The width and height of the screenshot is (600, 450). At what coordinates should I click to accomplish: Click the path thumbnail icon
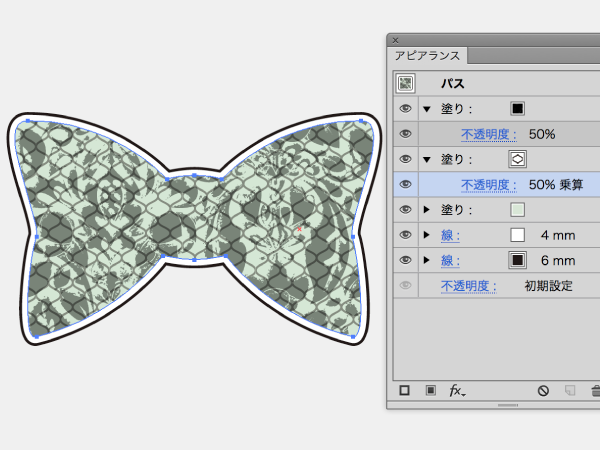pyautogui.click(x=405, y=84)
